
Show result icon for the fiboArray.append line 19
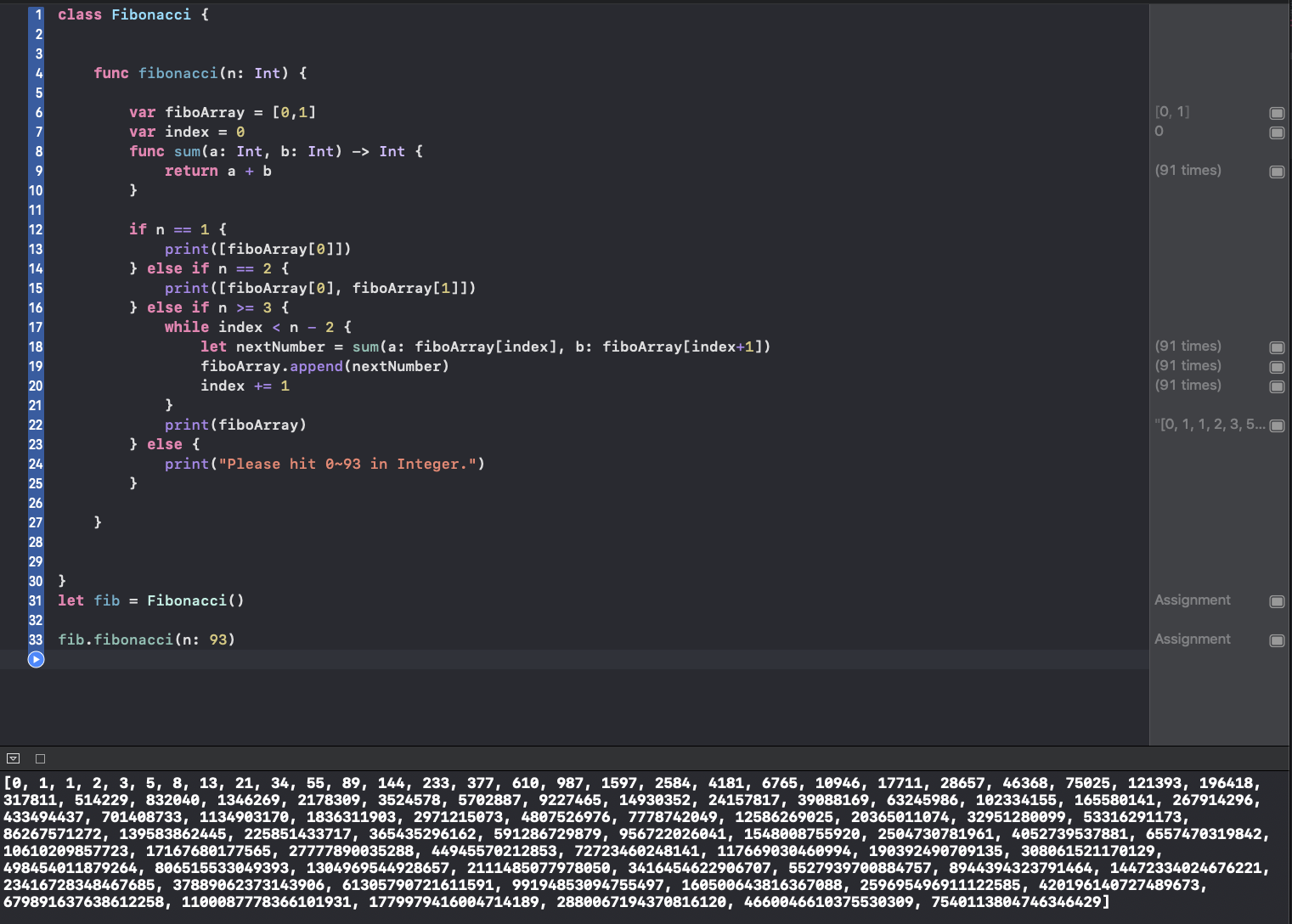[1277, 367]
